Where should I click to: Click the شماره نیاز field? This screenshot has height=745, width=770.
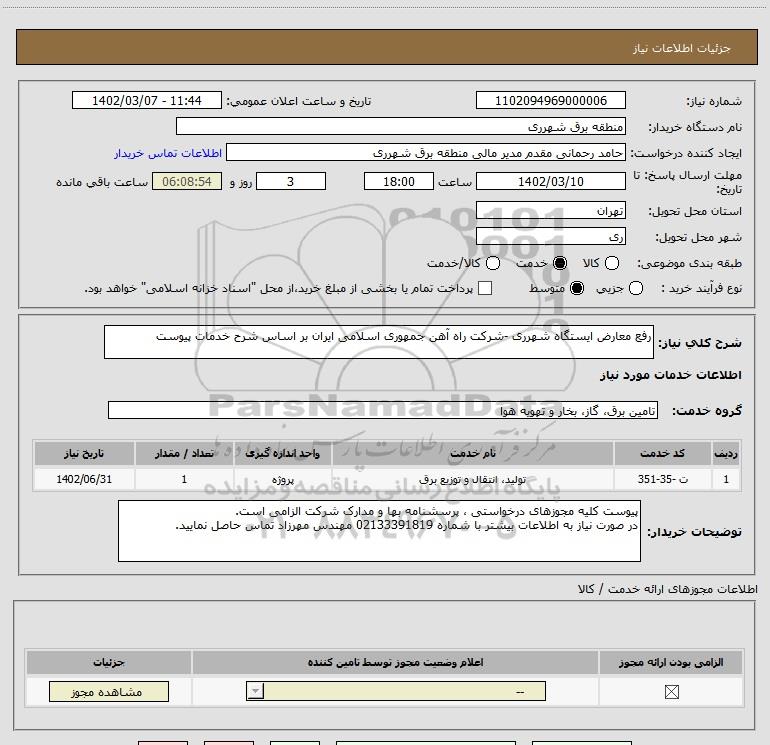[x=550, y=101]
